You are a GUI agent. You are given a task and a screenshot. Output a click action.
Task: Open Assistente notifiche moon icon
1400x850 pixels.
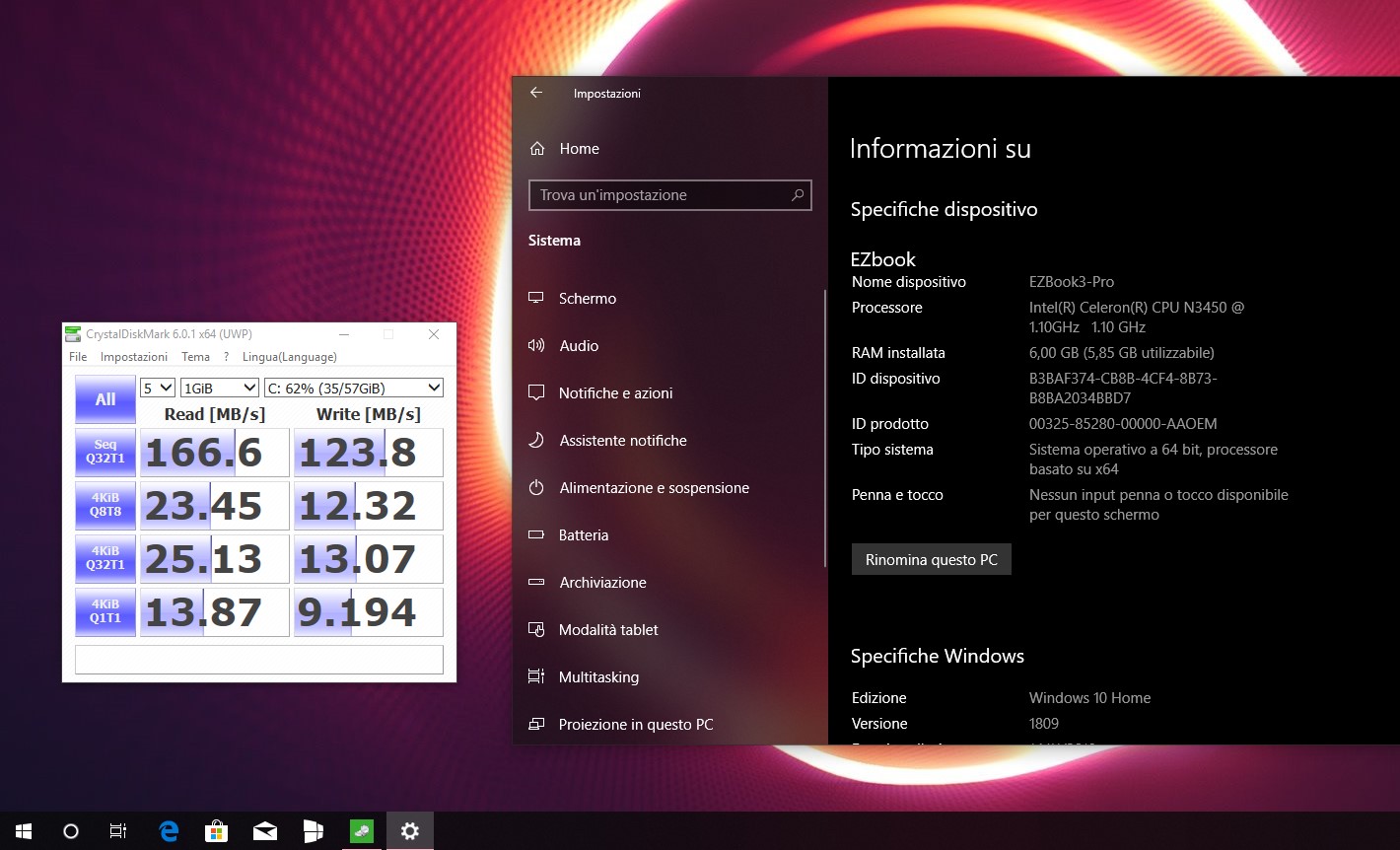point(536,440)
